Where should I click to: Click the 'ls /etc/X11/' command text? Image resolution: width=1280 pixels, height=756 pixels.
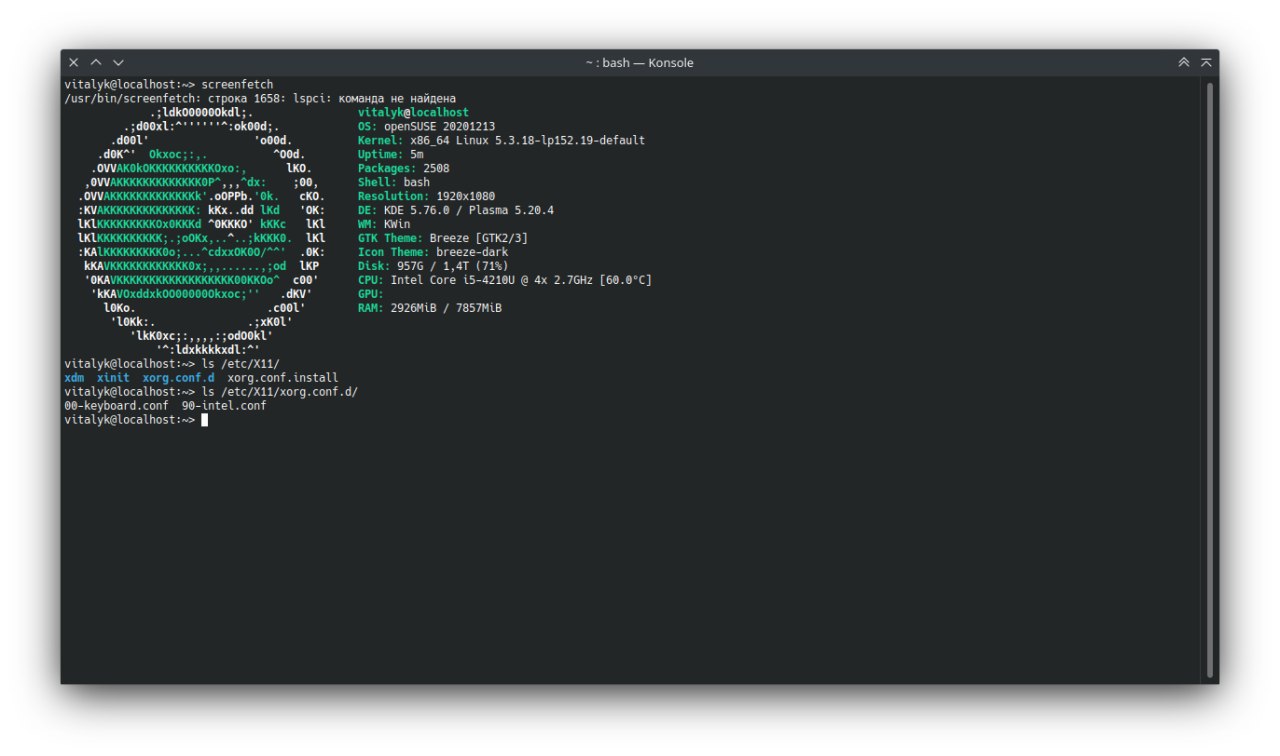241,364
